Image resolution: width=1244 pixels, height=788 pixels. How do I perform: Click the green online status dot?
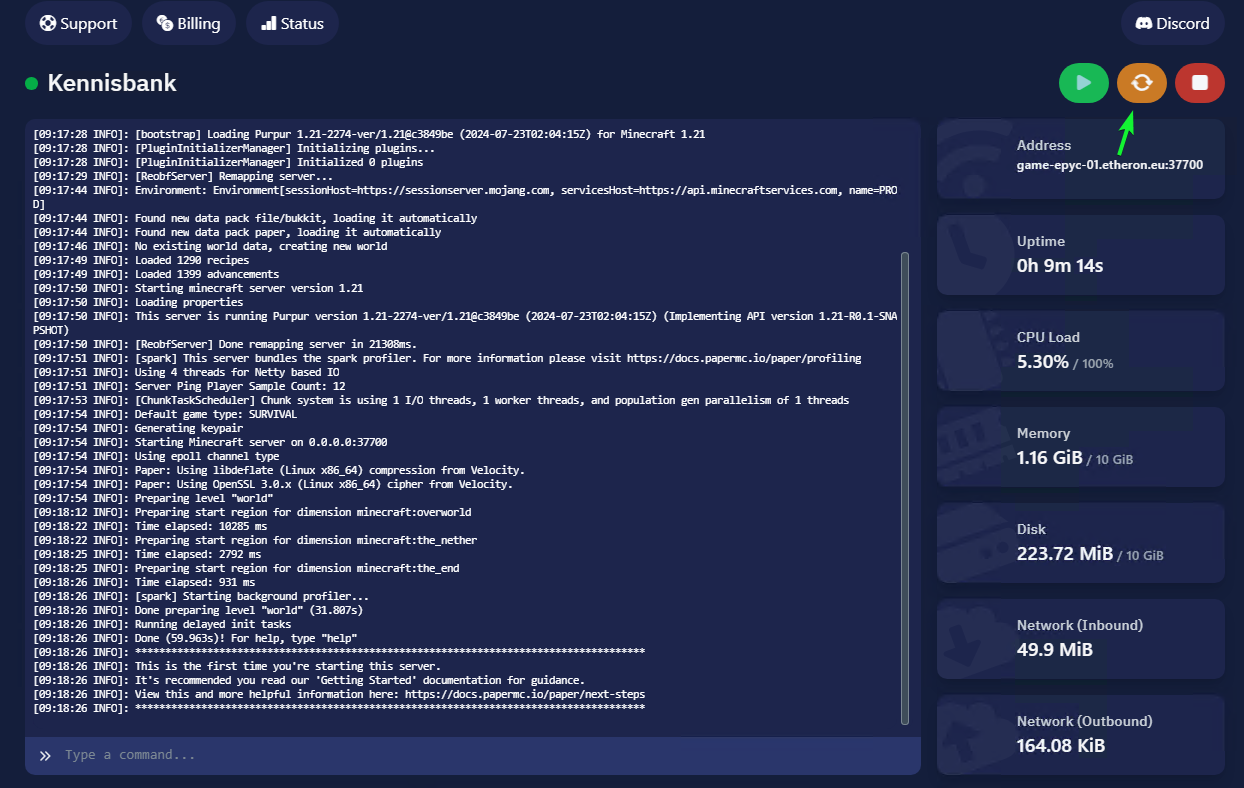click(32, 84)
